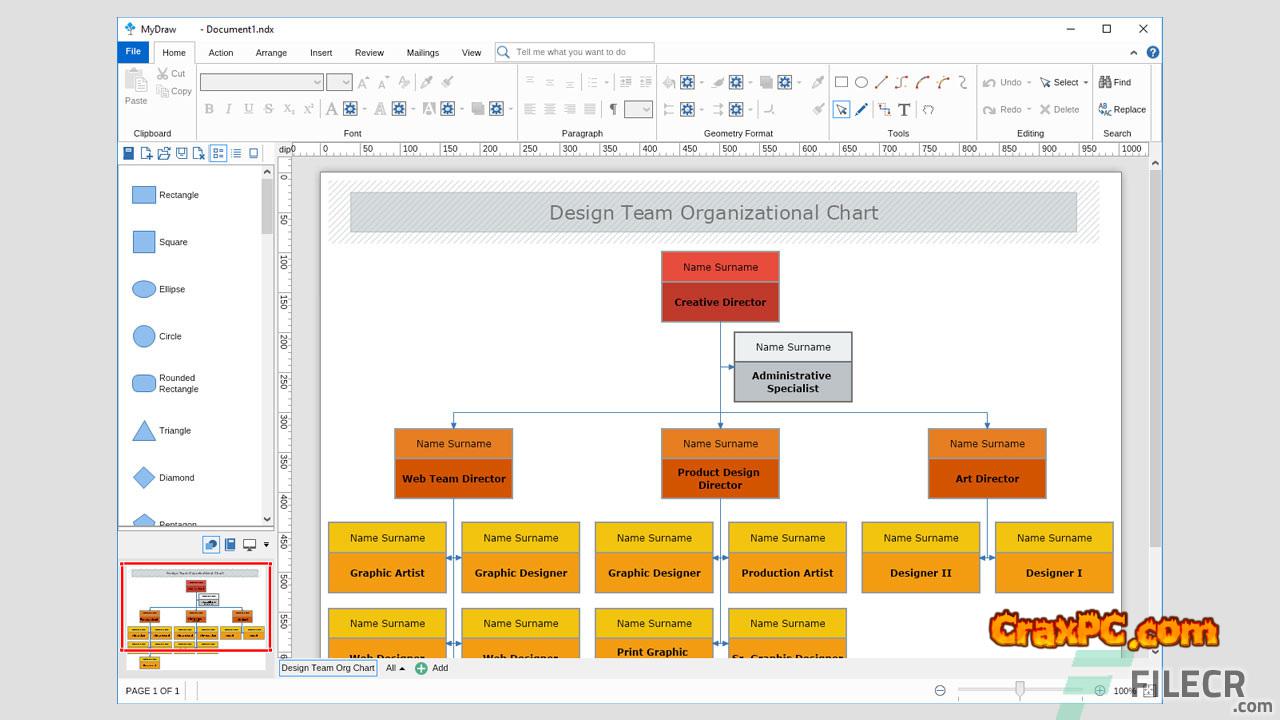Click the Replace button in Search group
This screenshot has height=720, width=1280.
point(1122,110)
